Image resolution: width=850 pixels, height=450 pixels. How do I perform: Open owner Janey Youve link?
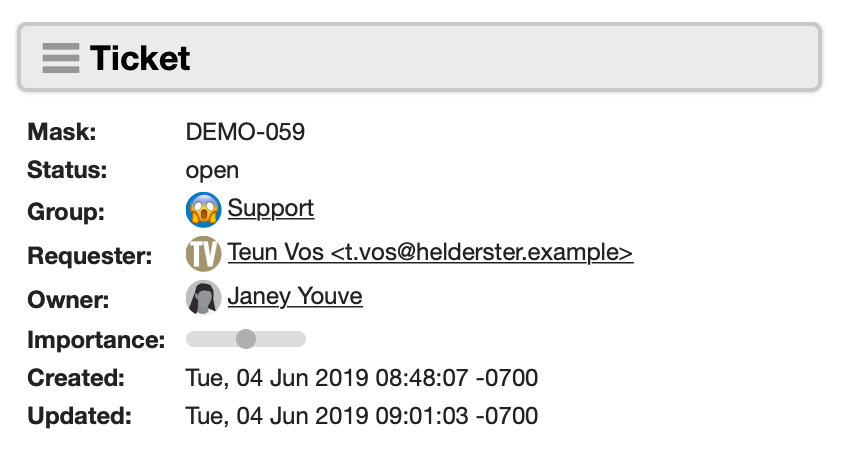click(x=295, y=297)
